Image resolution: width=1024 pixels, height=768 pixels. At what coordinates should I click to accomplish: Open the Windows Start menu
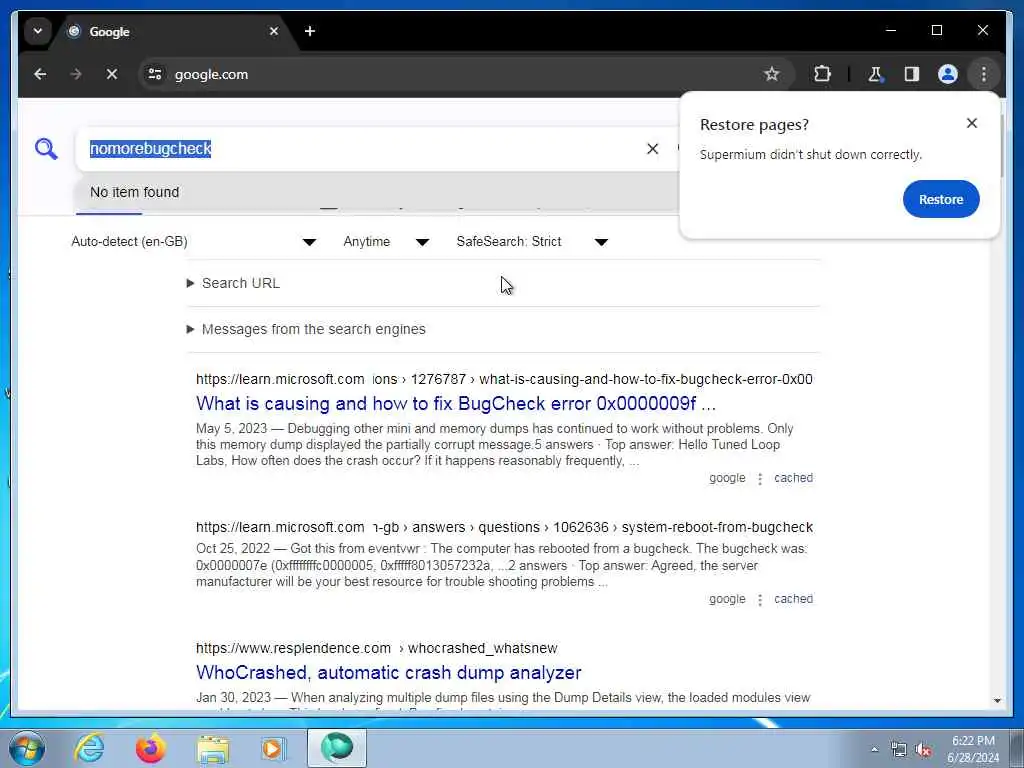[27, 748]
